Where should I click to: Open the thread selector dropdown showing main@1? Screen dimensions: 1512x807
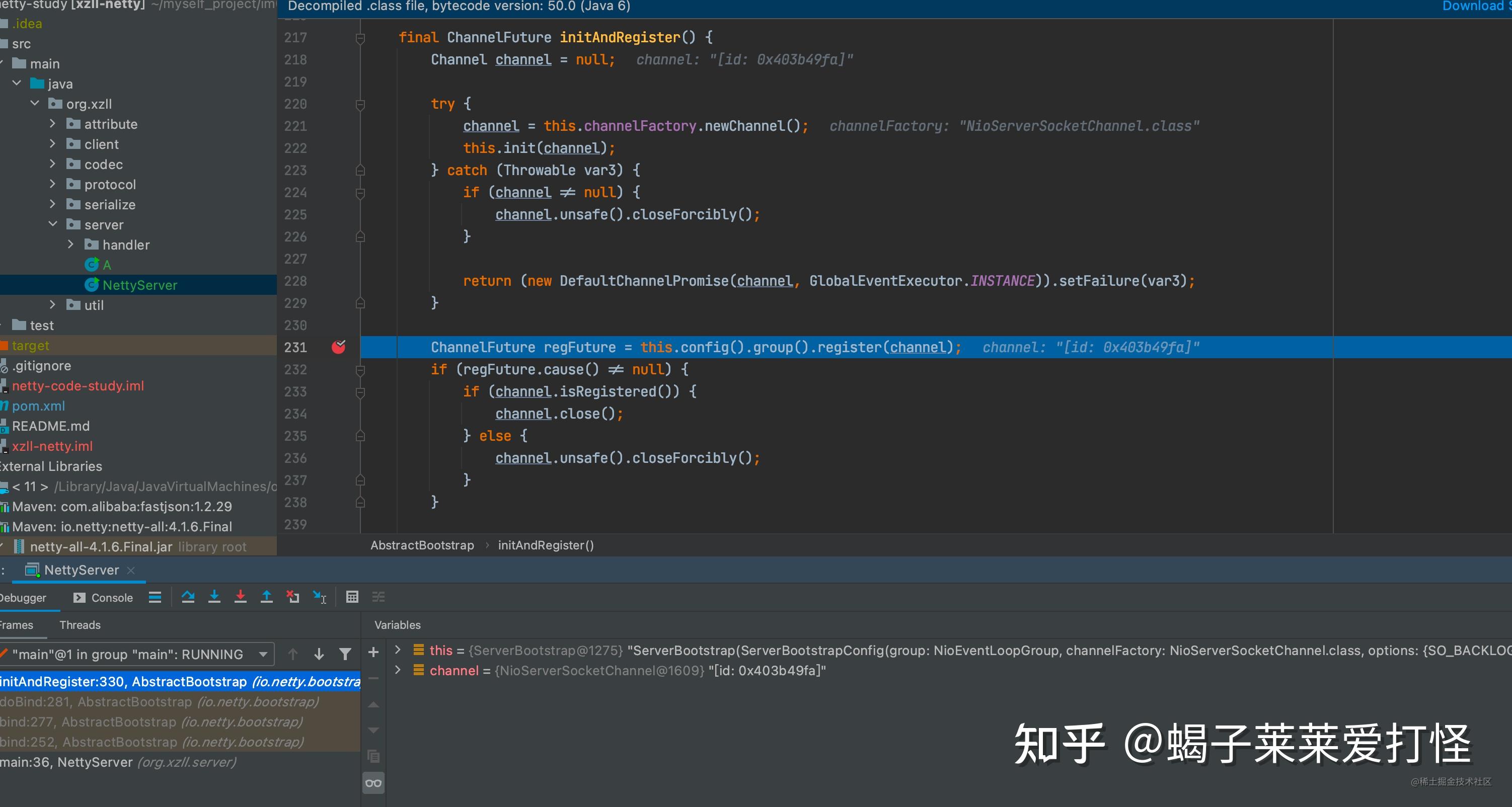(264, 654)
